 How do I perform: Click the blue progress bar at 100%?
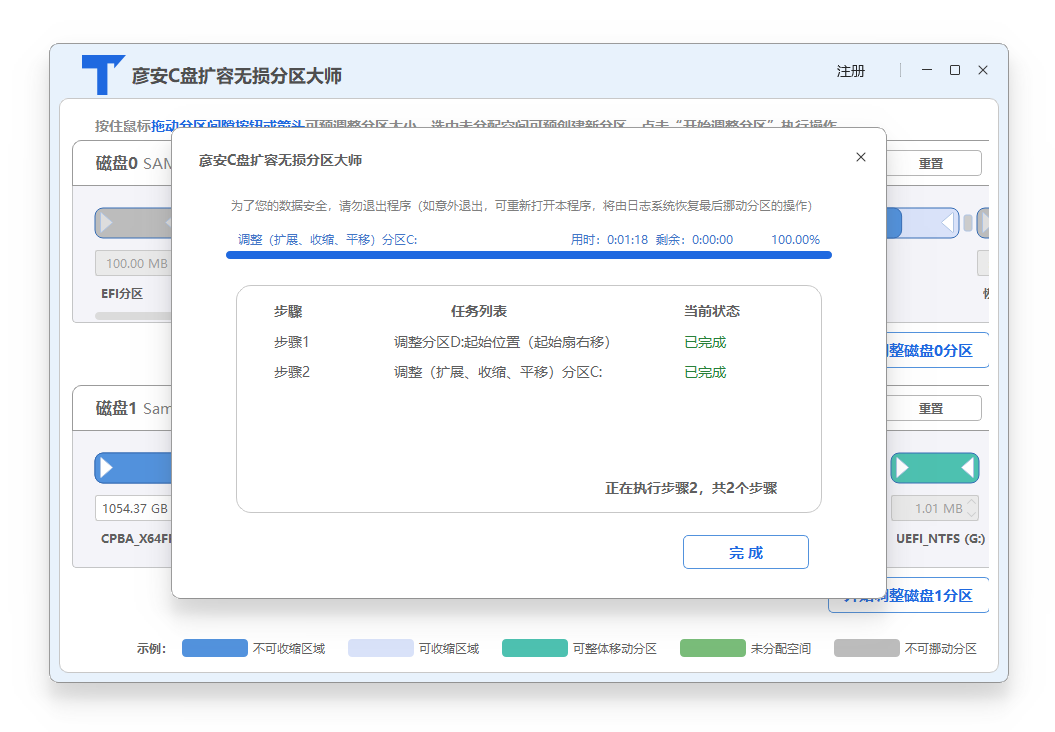click(x=529, y=255)
